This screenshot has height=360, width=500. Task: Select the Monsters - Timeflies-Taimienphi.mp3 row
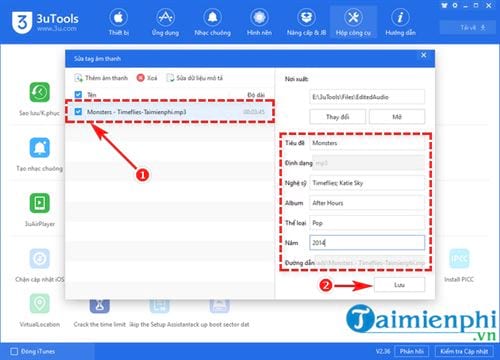coord(170,112)
